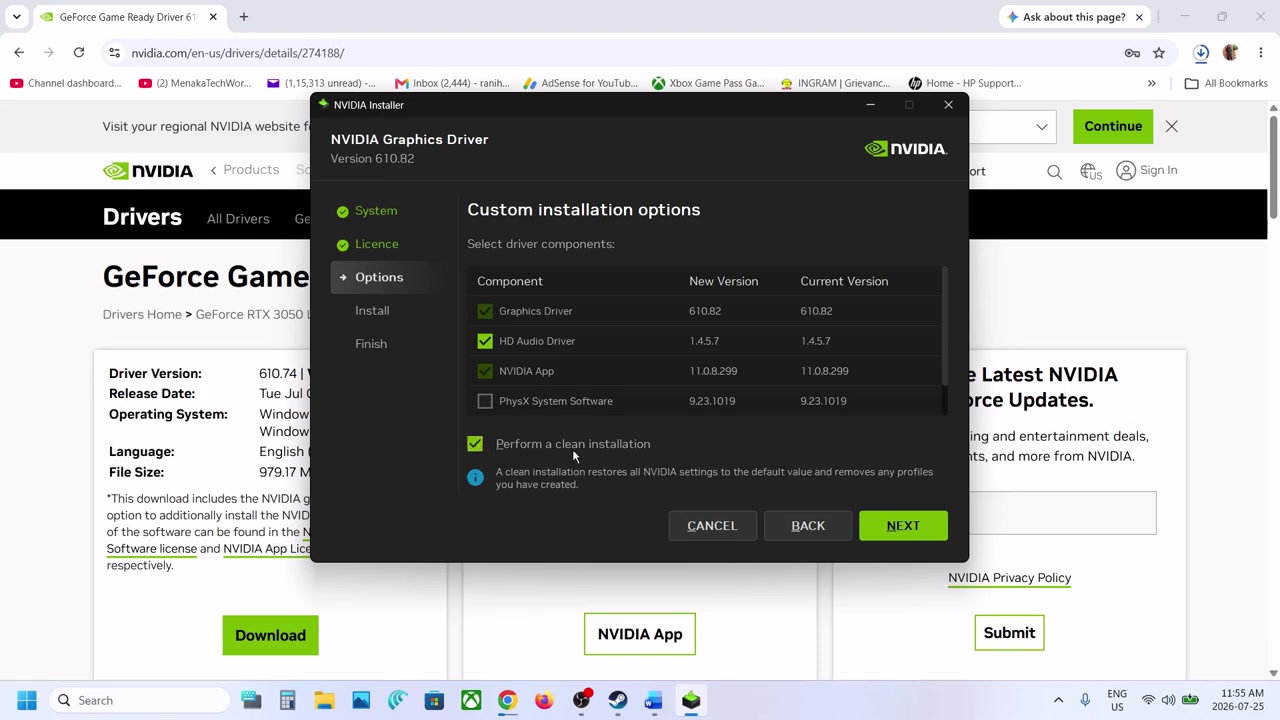Dismiss the regional website banner
Image resolution: width=1280 pixels, height=720 pixels.
1172,127
